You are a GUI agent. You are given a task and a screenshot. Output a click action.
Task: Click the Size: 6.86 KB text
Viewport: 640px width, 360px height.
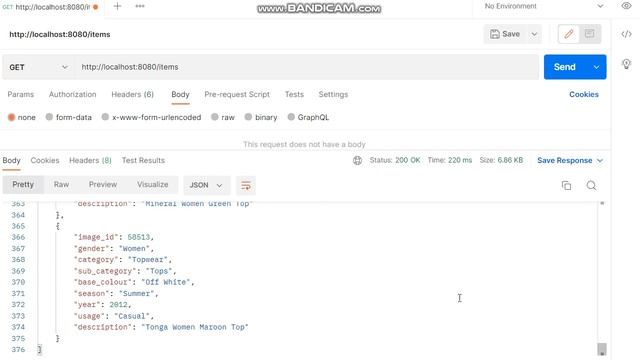tap(501, 160)
